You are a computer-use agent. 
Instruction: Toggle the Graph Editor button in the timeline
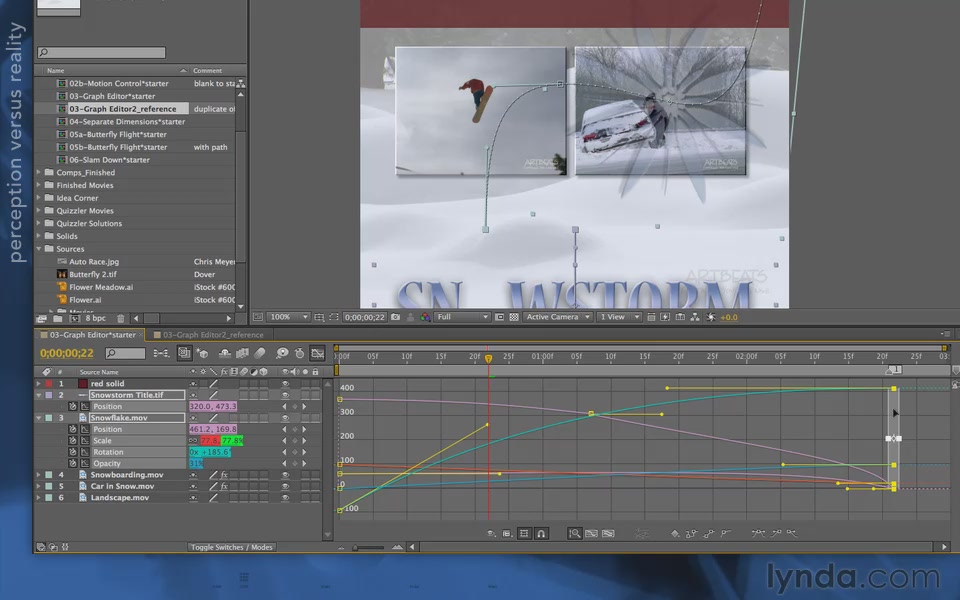click(317, 353)
